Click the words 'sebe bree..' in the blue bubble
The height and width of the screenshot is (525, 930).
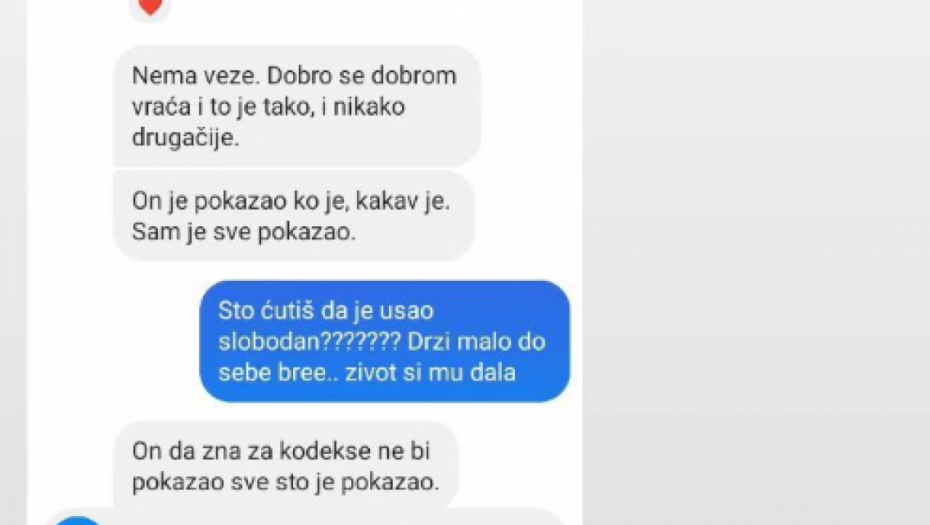(x=277, y=373)
